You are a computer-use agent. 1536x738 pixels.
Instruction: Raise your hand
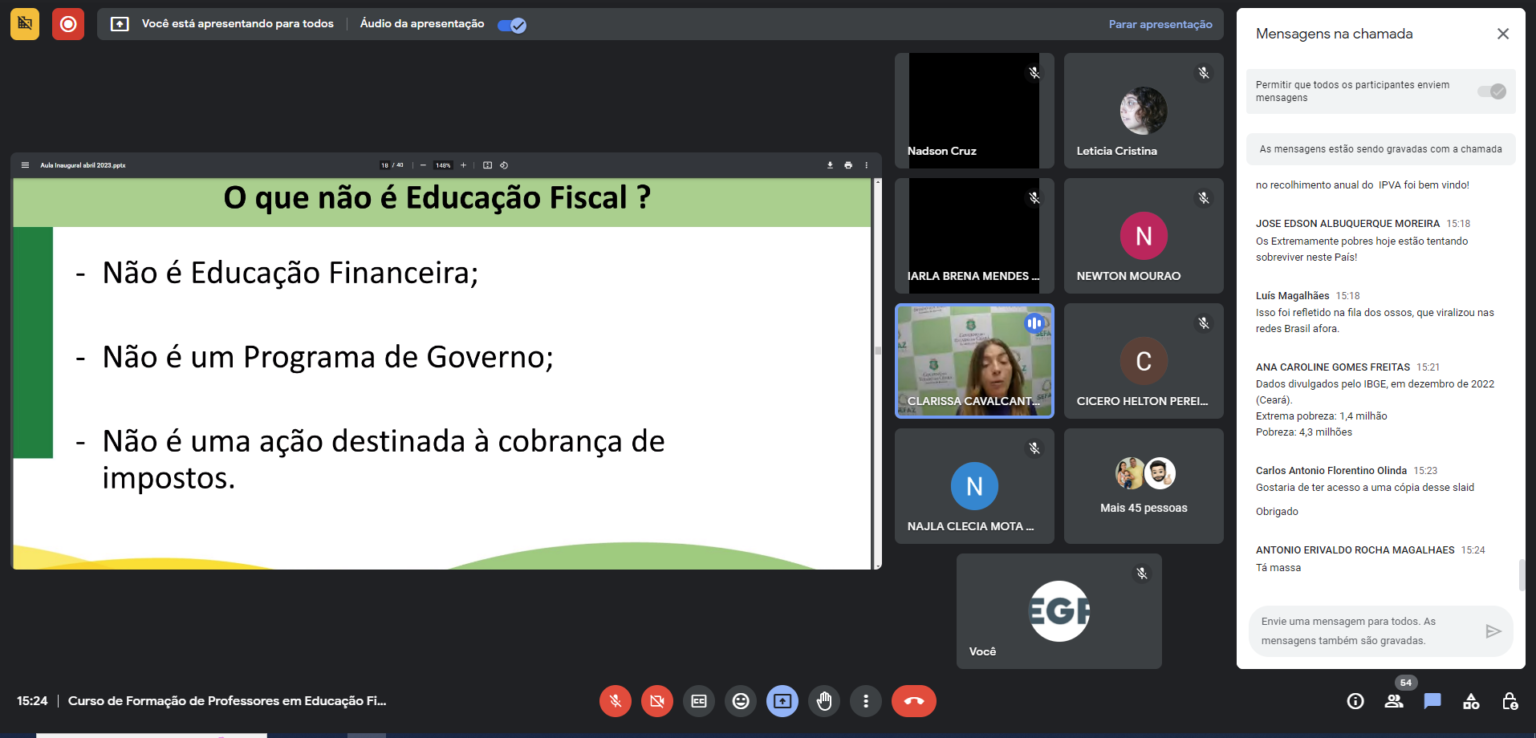click(824, 701)
